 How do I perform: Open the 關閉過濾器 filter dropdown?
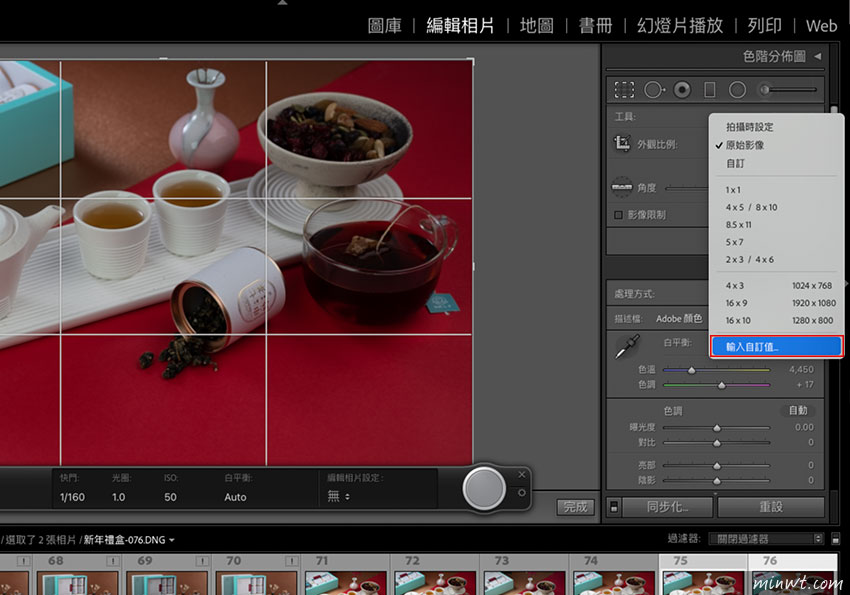(766, 539)
